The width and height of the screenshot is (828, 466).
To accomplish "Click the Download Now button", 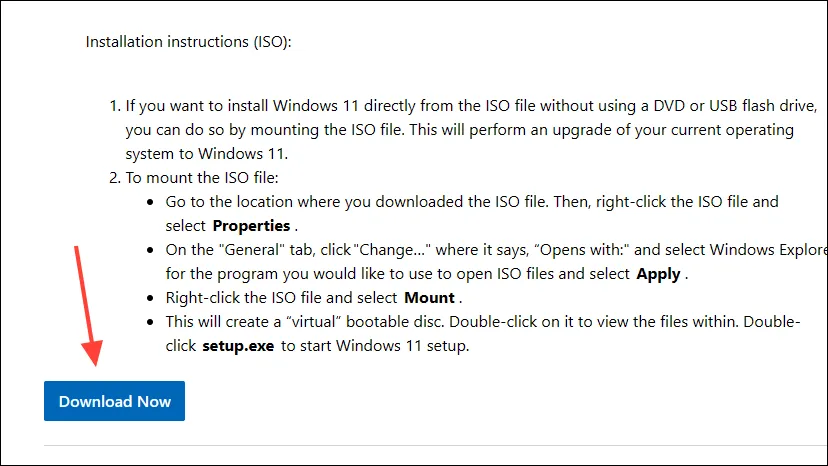I will click(114, 401).
